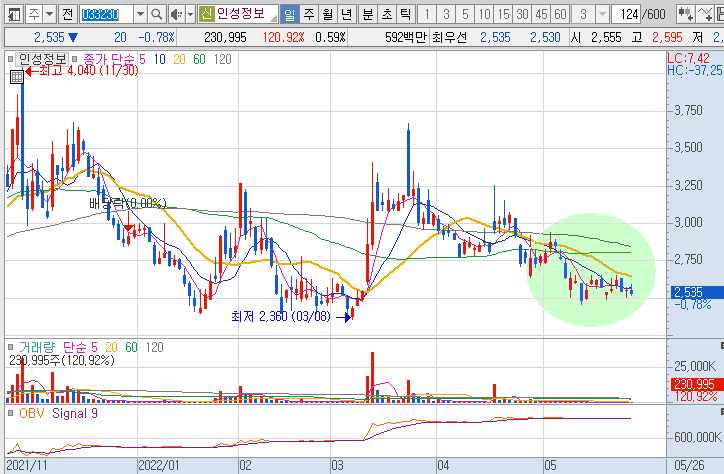Expand the speaker options arrow
Screen dimensions: 724x474
tap(190, 14)
